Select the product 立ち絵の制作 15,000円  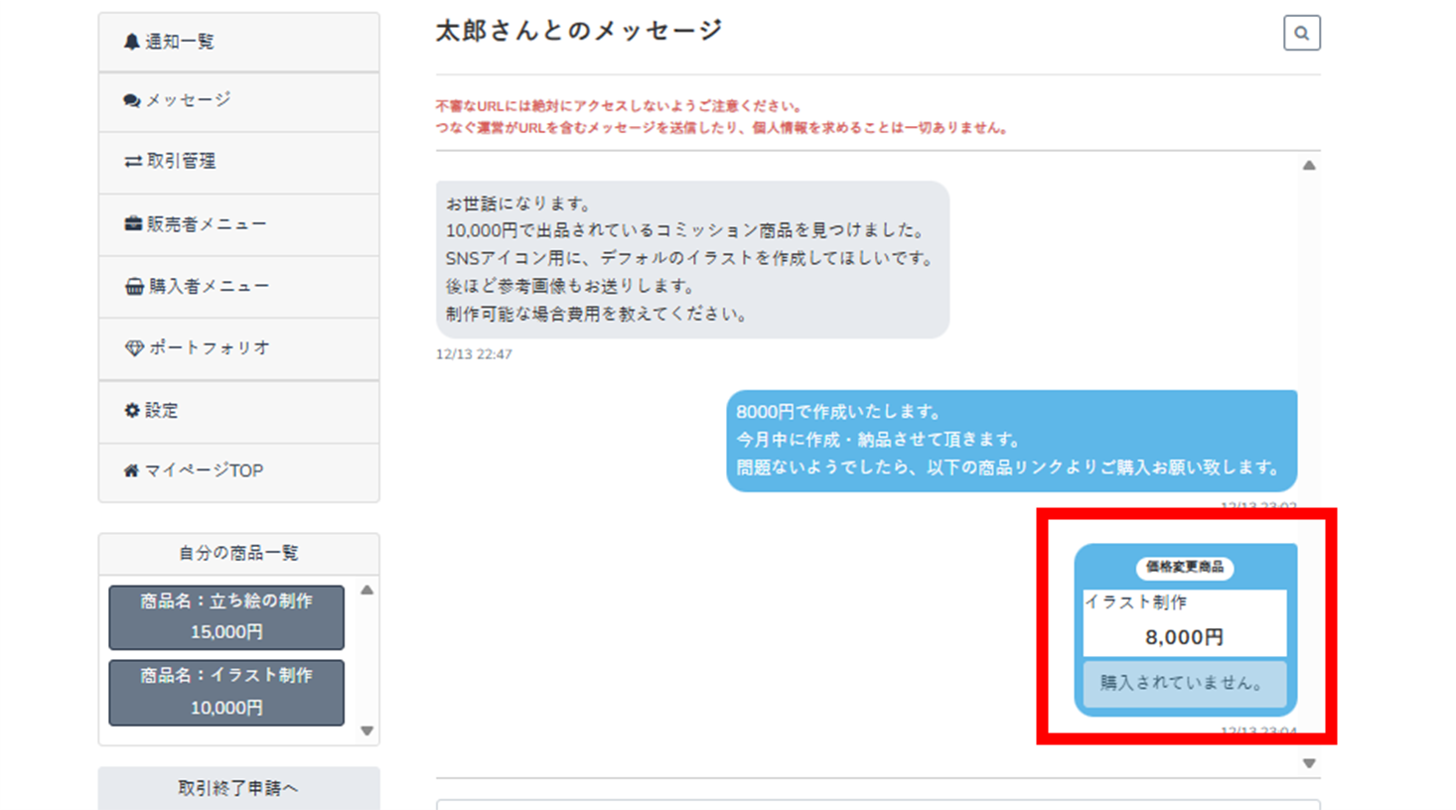[226, 617]
